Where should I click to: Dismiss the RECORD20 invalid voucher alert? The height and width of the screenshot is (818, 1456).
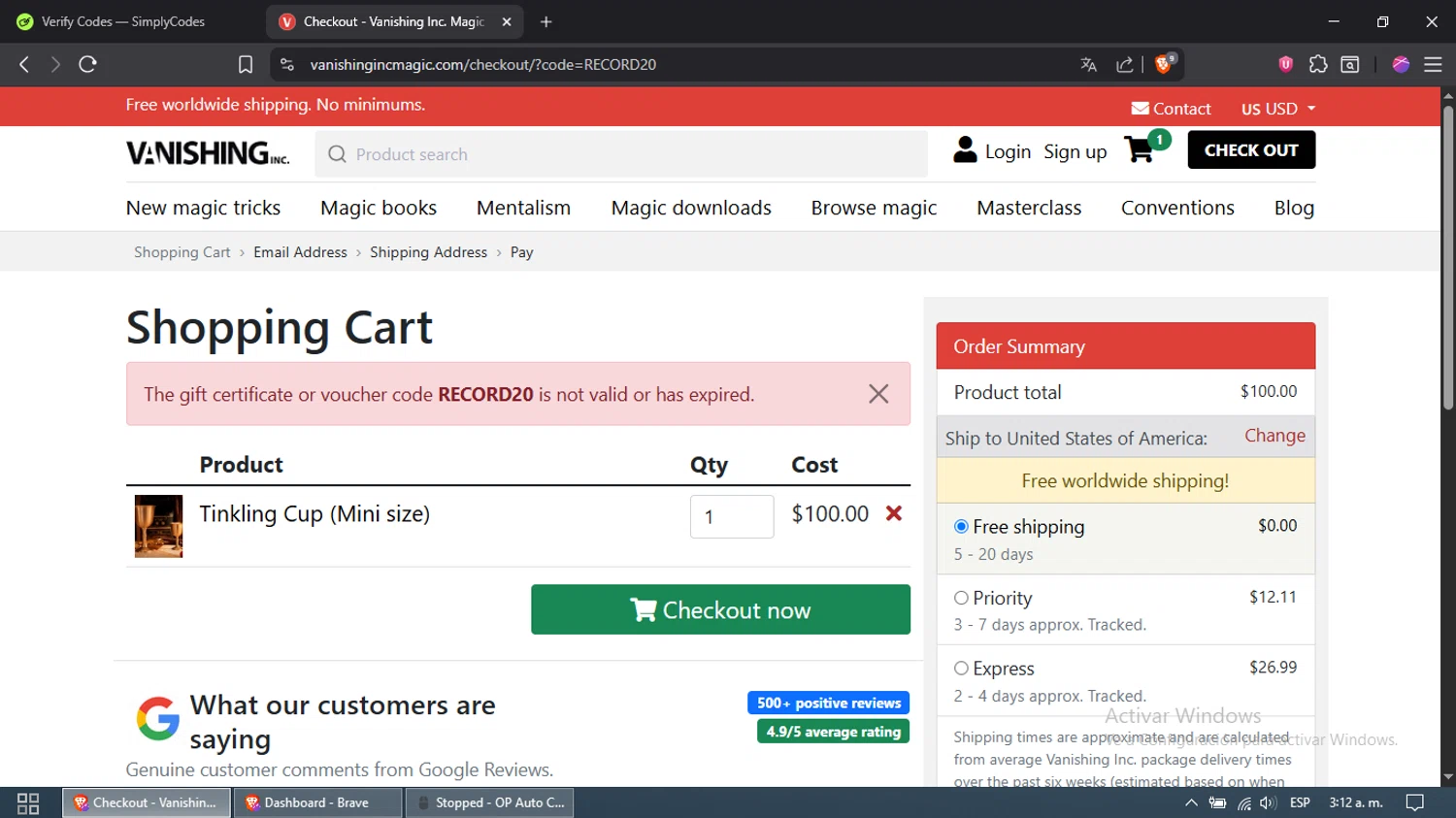tap(878, 394)
